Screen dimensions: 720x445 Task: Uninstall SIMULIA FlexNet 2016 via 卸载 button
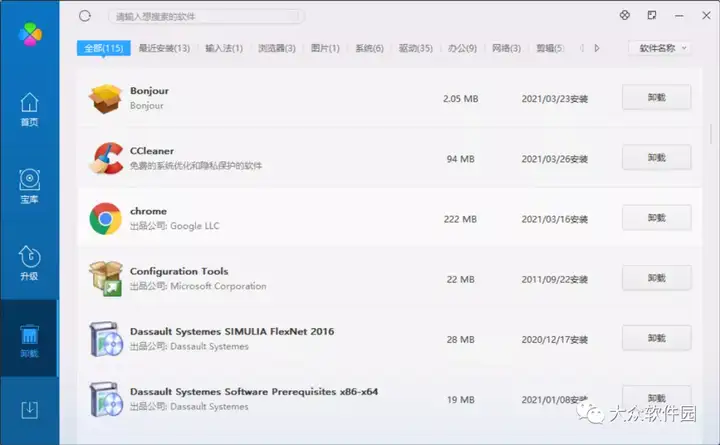tap(657, 338)
